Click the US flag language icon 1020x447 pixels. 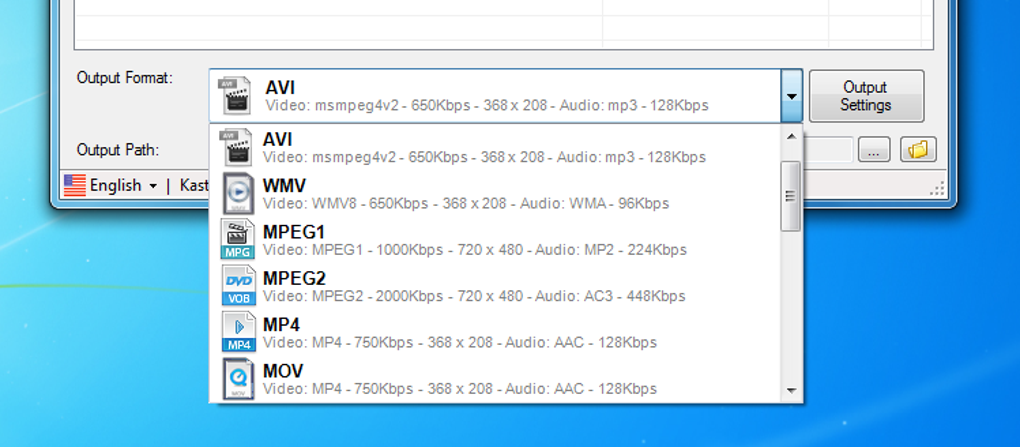pos(75,185)
